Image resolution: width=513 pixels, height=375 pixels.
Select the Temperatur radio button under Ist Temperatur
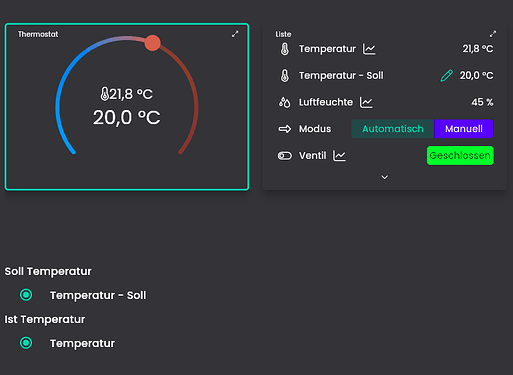pyautogui.click(x=26, y=343)
